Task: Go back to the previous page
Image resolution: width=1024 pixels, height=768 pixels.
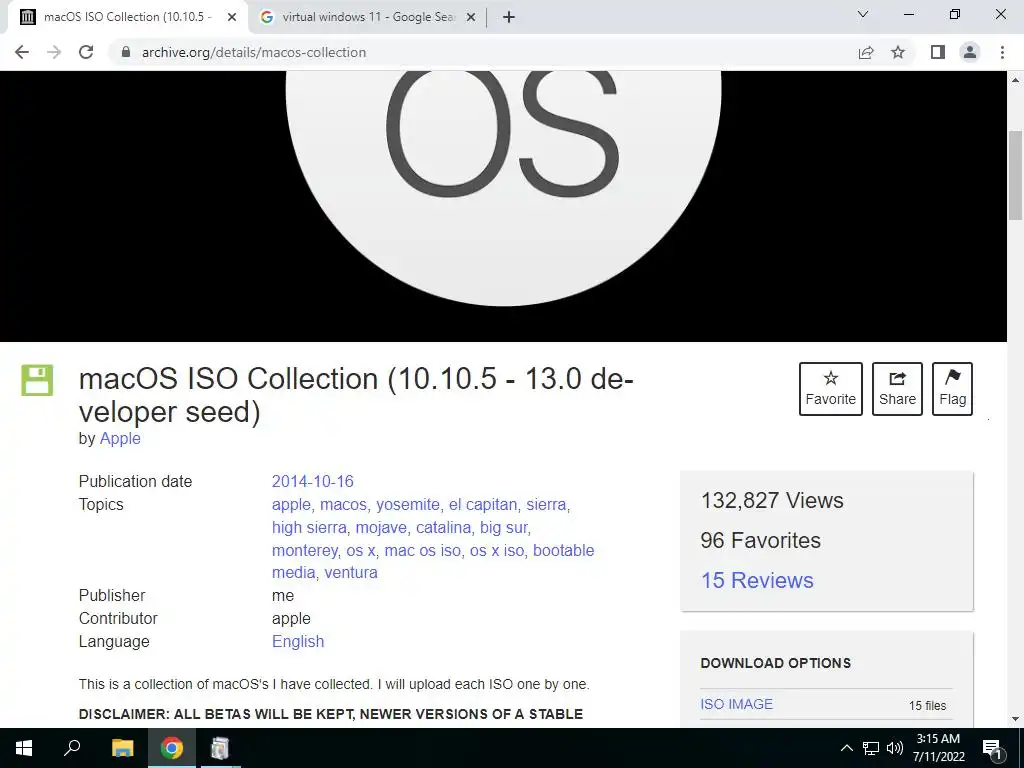Action: [x=22, y=52]
